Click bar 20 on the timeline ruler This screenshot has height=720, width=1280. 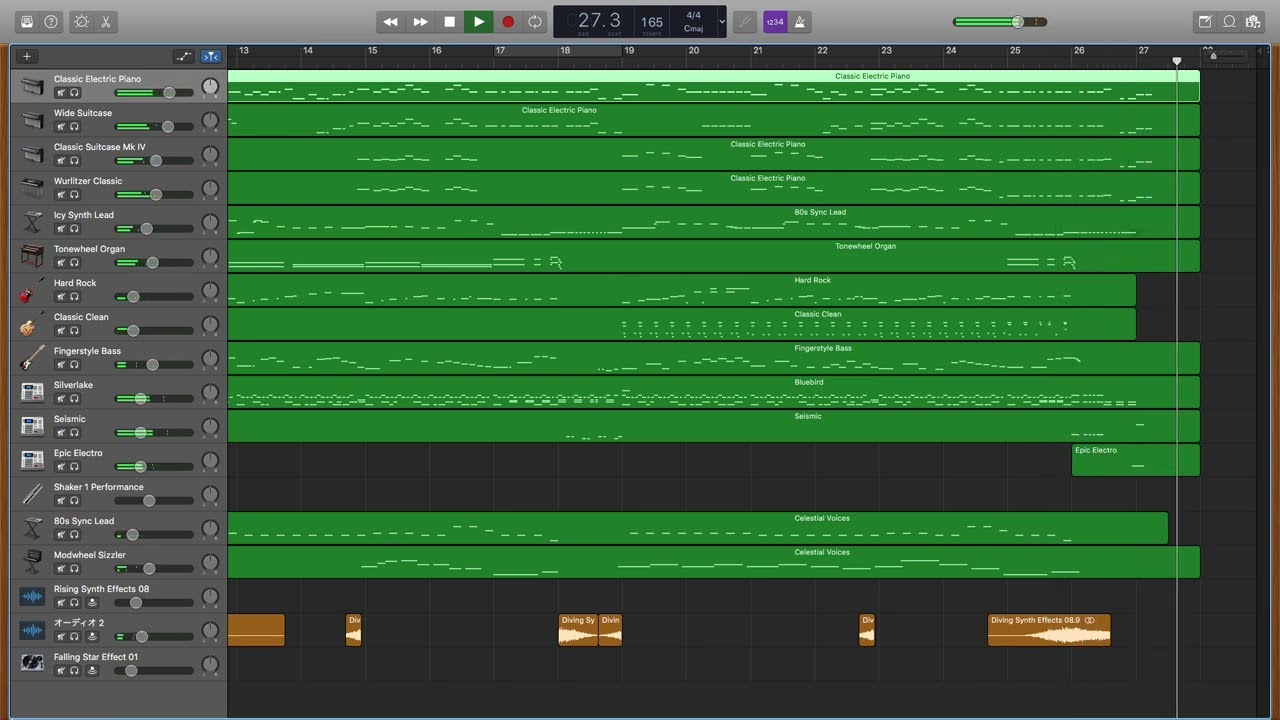pyautogui.click(x=694, y=50)
